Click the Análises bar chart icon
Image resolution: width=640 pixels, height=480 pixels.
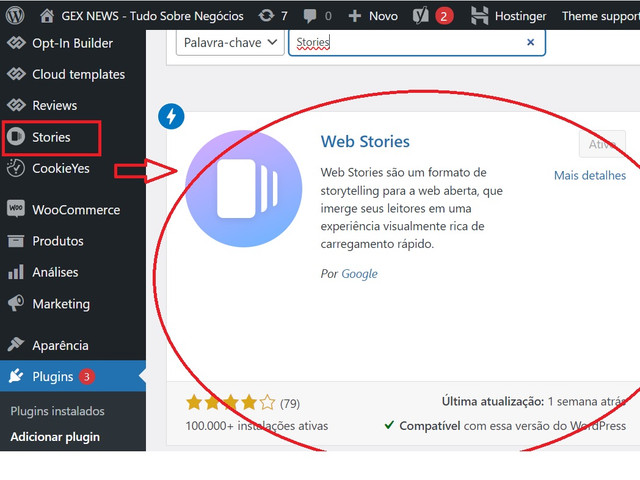tap(16, 271)
